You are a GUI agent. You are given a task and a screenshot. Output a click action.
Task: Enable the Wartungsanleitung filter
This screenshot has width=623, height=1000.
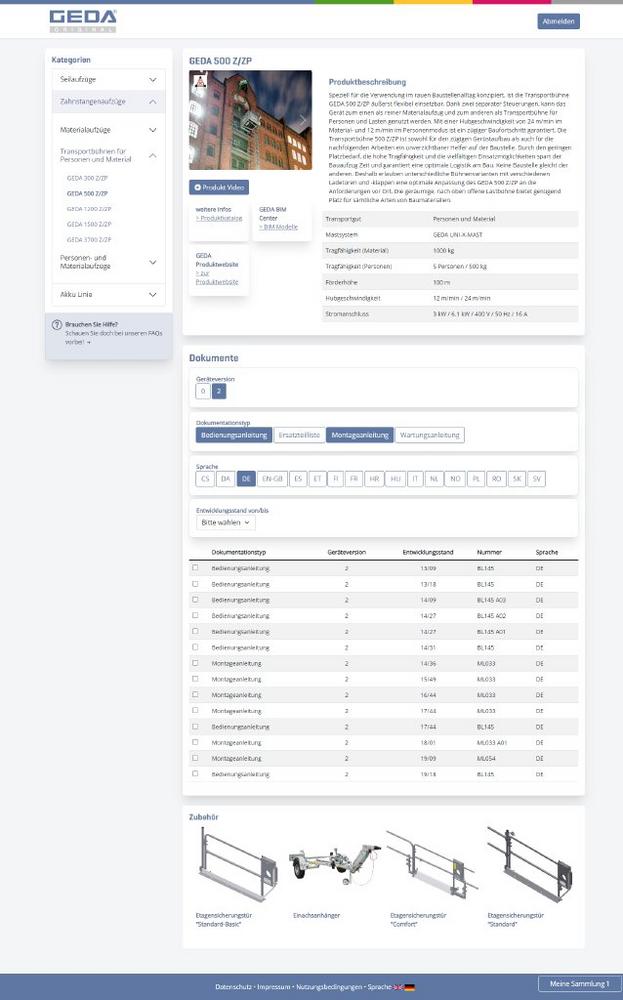pos(430,435)
